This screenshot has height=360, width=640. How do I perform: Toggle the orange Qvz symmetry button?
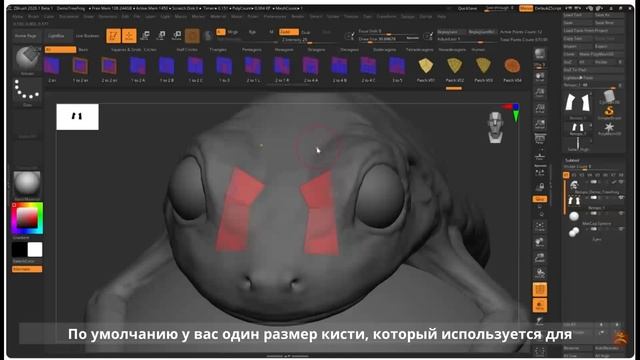(540, 199)
